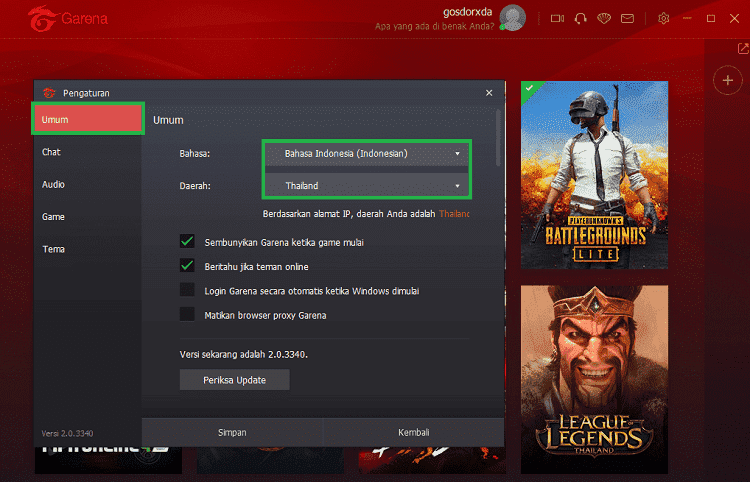Click the Periksa Update button
750x482 pixels.
[x=234, y=380]
